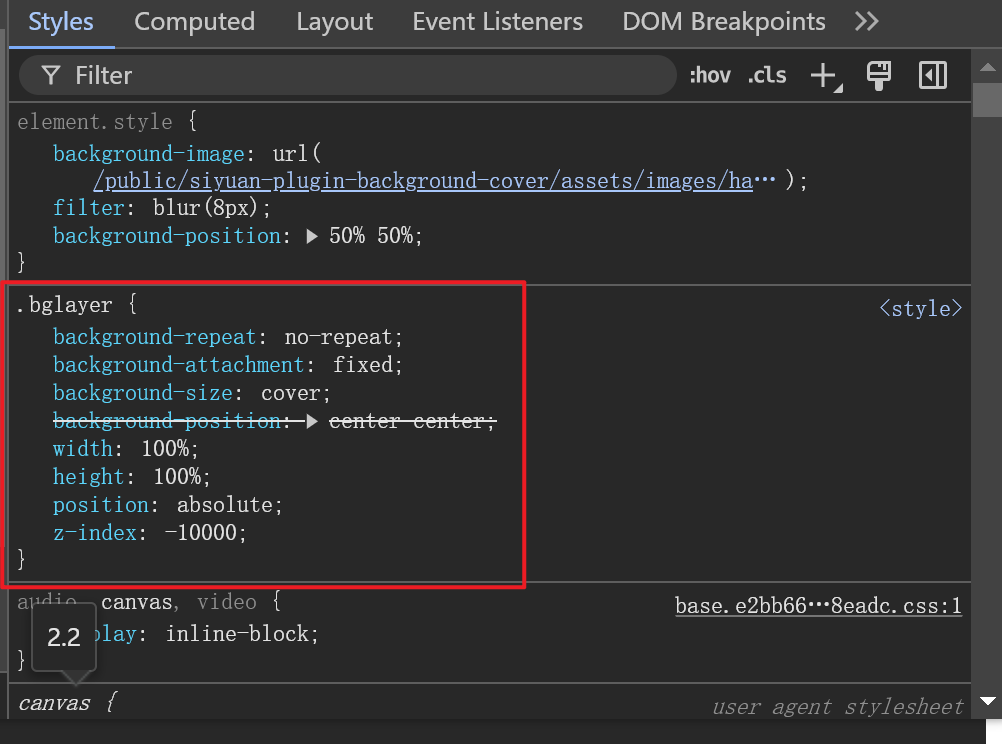The height and width of the screenshot is (747, 1002).
Task: Toggle the computed styles sidebar icon
Action: point(933,75)
